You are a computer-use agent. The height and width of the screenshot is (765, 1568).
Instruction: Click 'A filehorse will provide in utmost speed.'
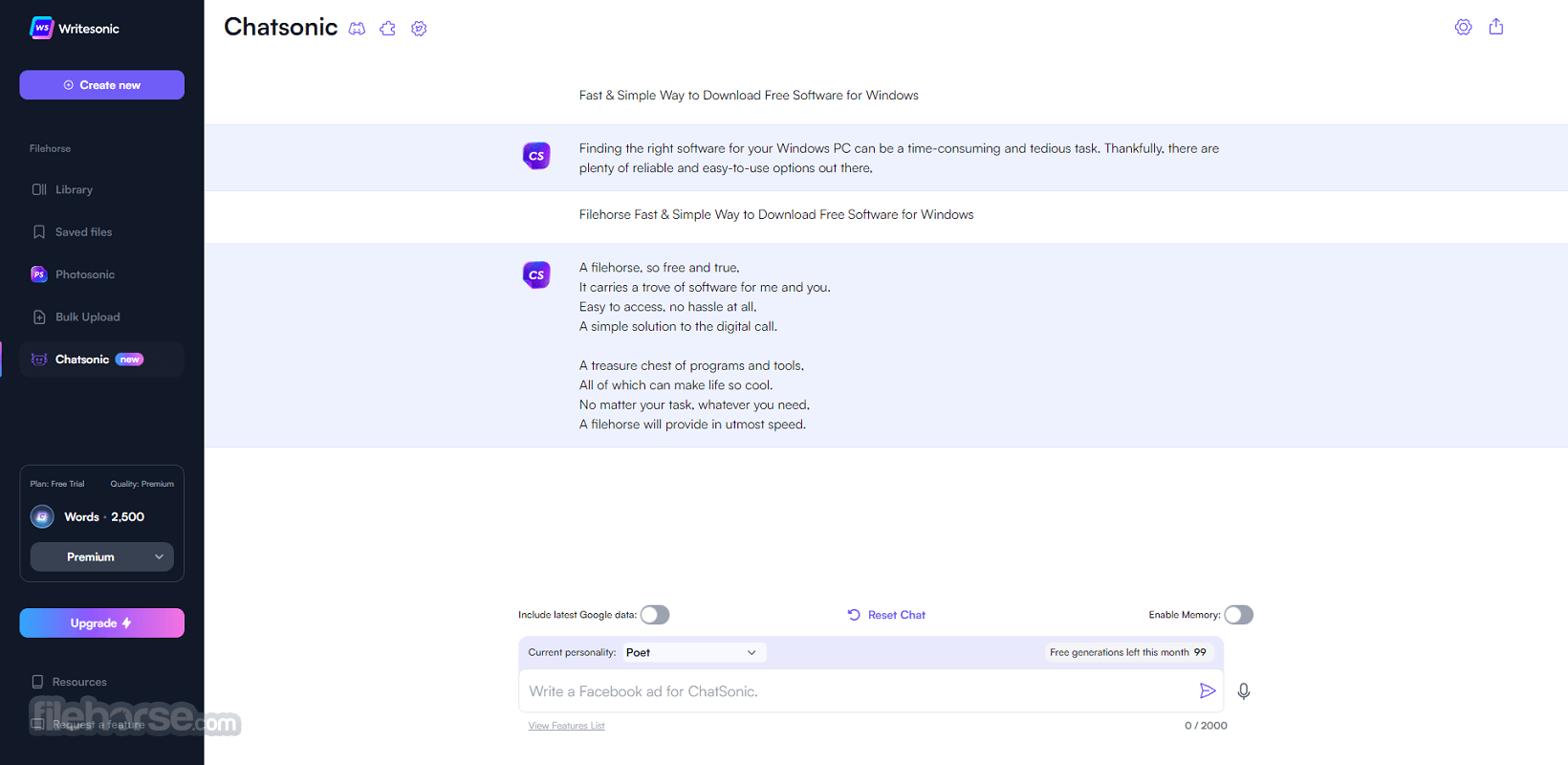click(693, 425)
